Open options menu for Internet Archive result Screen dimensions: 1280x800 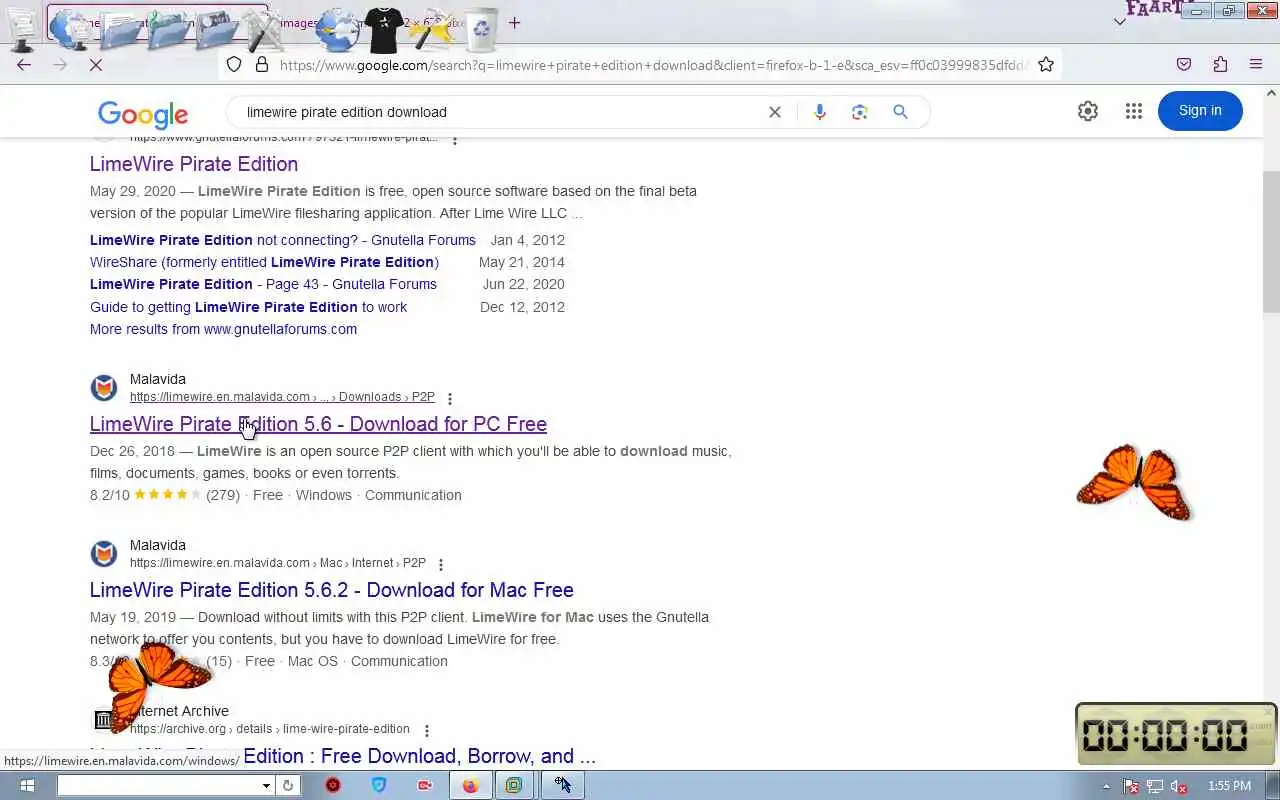pos(427,730)
